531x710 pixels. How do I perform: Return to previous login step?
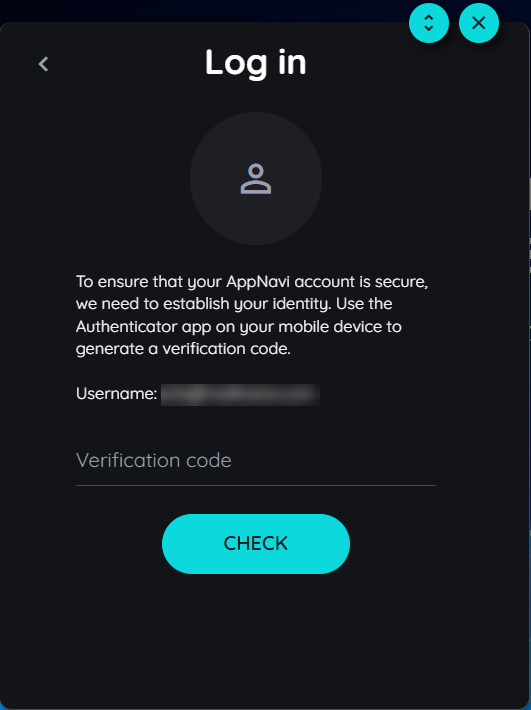click(43, 64)
